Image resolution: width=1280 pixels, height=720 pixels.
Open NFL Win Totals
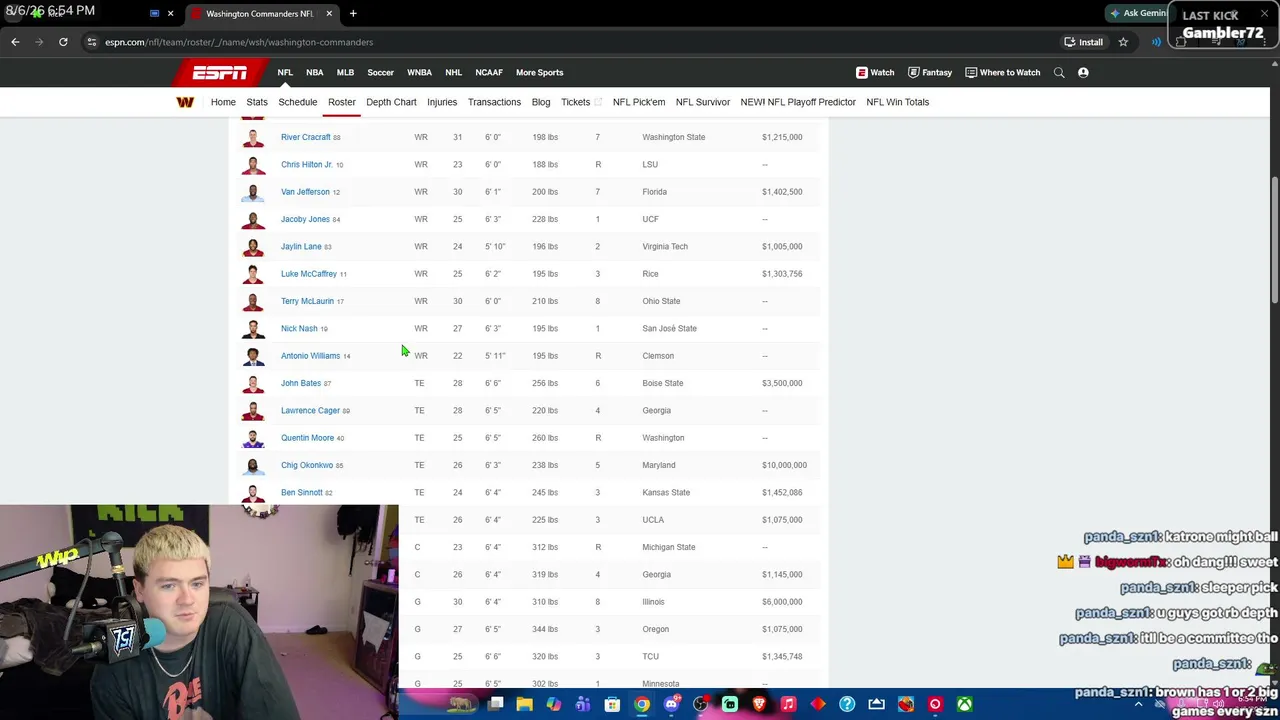point(898,102)
